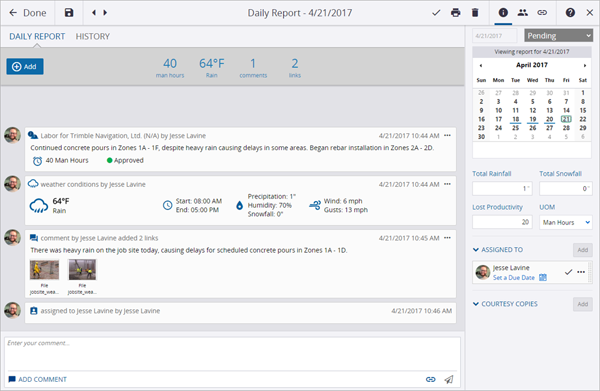Select the 1 comments summary
600x391 pixels.
[x=253, y=68]
